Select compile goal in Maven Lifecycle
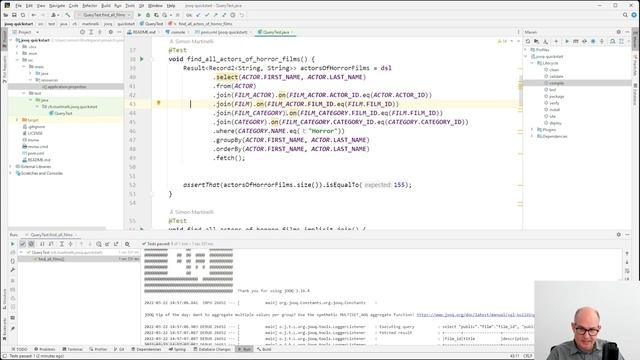Viewport: 640px width, 360px height. click(556, 83)
